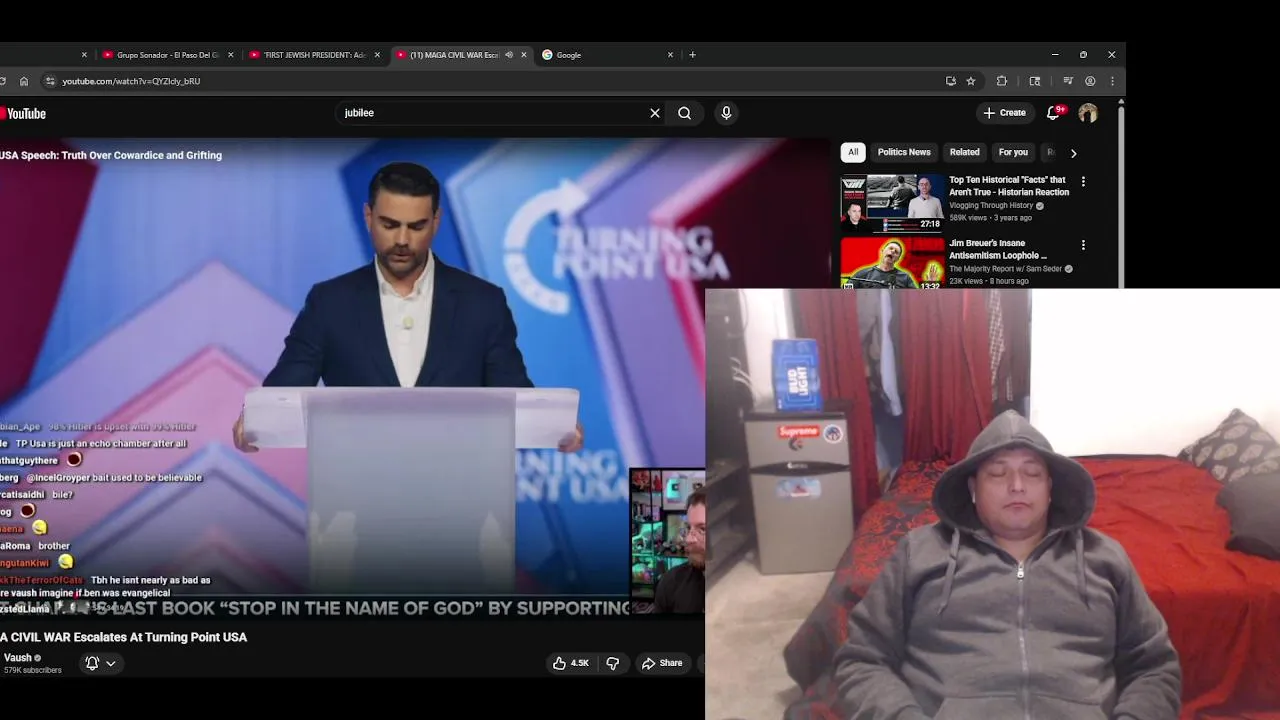Open the browser extensions puzzle icon
This screenshot has height=720, width=1280.
1001,81
